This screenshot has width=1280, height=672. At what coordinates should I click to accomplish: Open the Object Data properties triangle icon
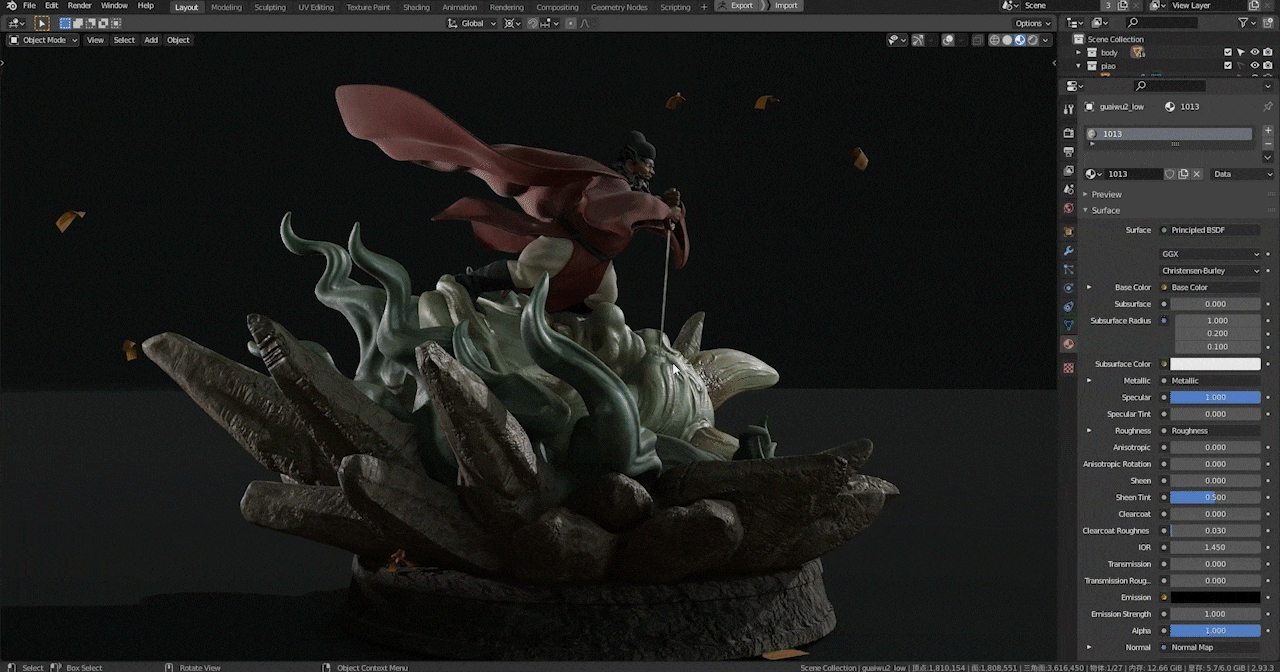[1068, 325]
